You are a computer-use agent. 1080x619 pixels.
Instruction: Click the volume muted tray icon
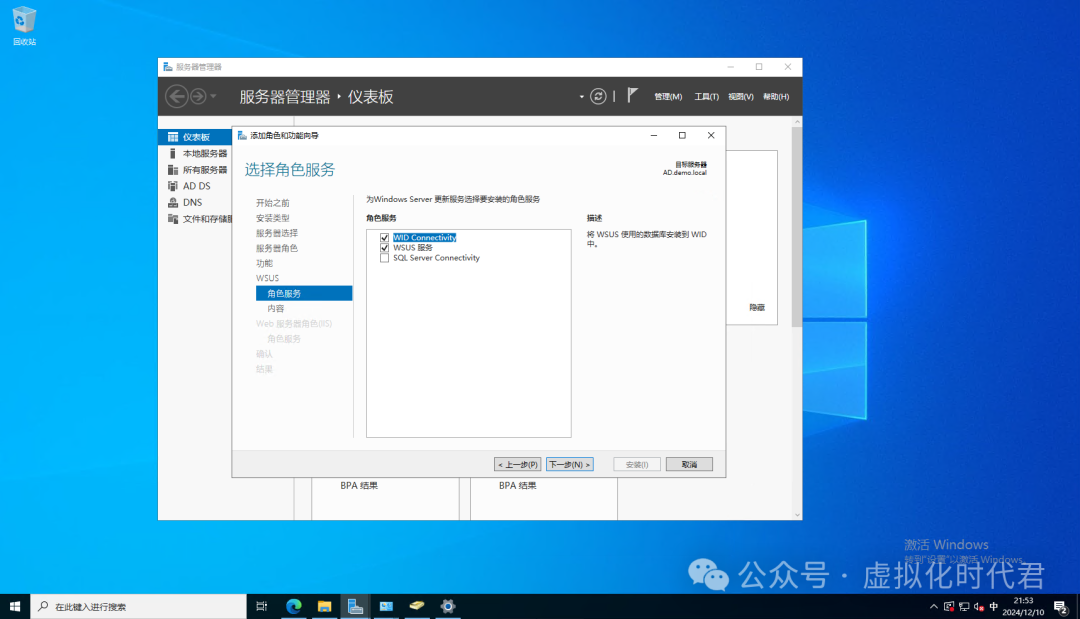tap(979, 607)
